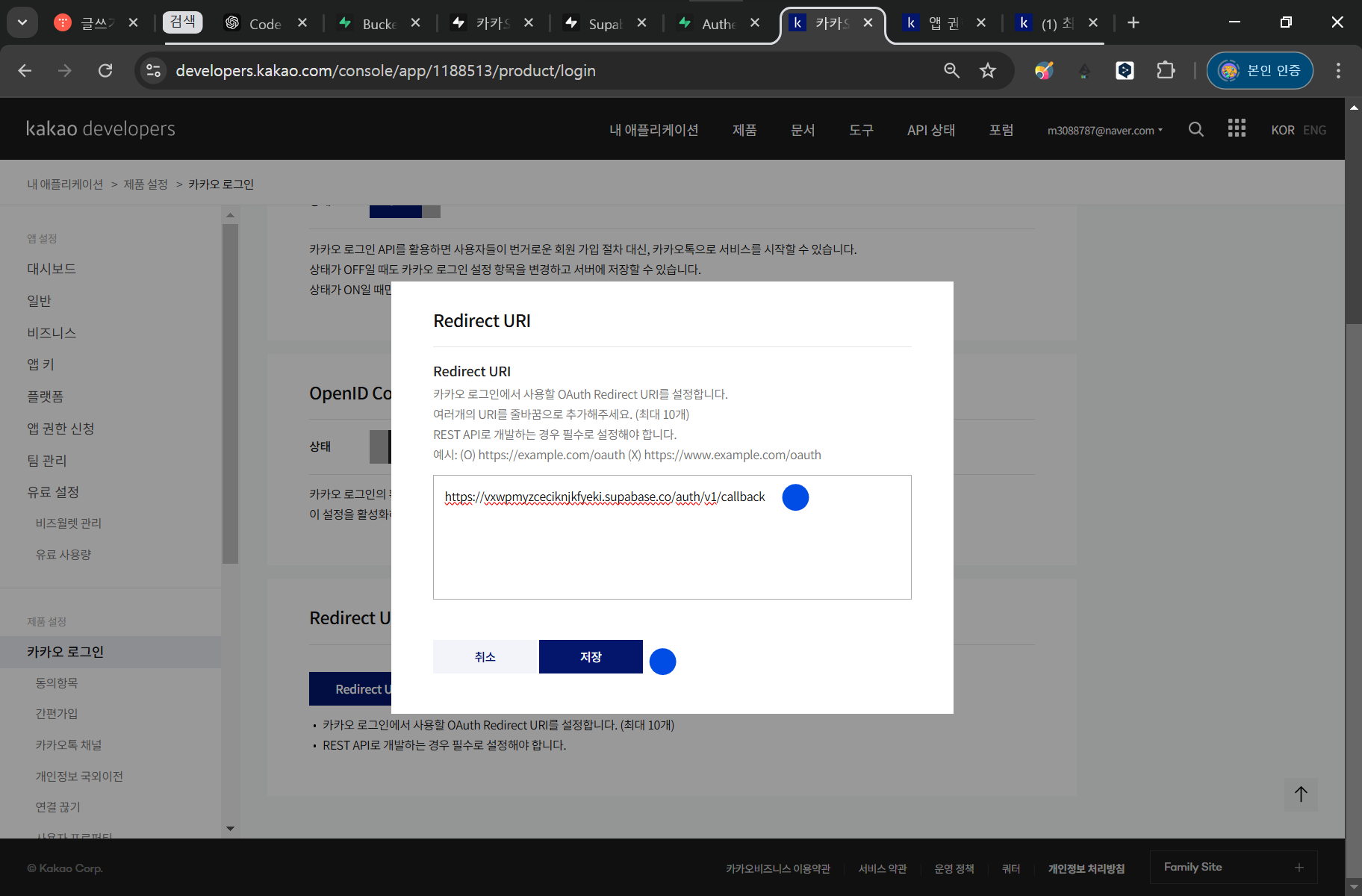Open 동의항목 in the sidebar
This screenshot has height=896, width=1362.
[x=57, y=683]
